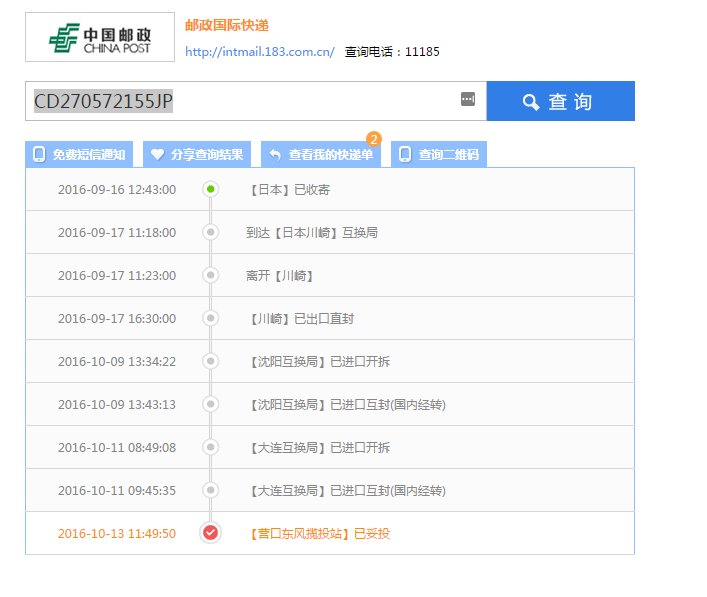Click the phone icon on 免费短信通知
707x597 pixels.
coord(39,154)
